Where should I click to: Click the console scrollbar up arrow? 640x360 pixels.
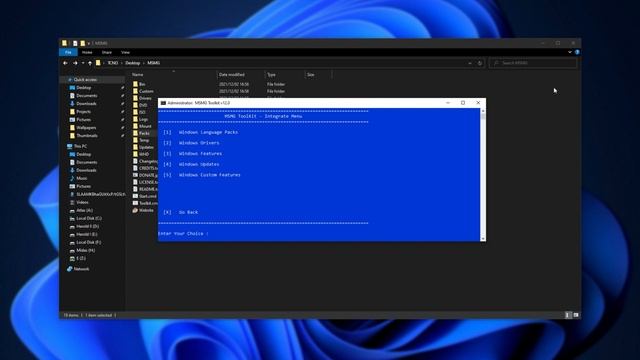483,111
